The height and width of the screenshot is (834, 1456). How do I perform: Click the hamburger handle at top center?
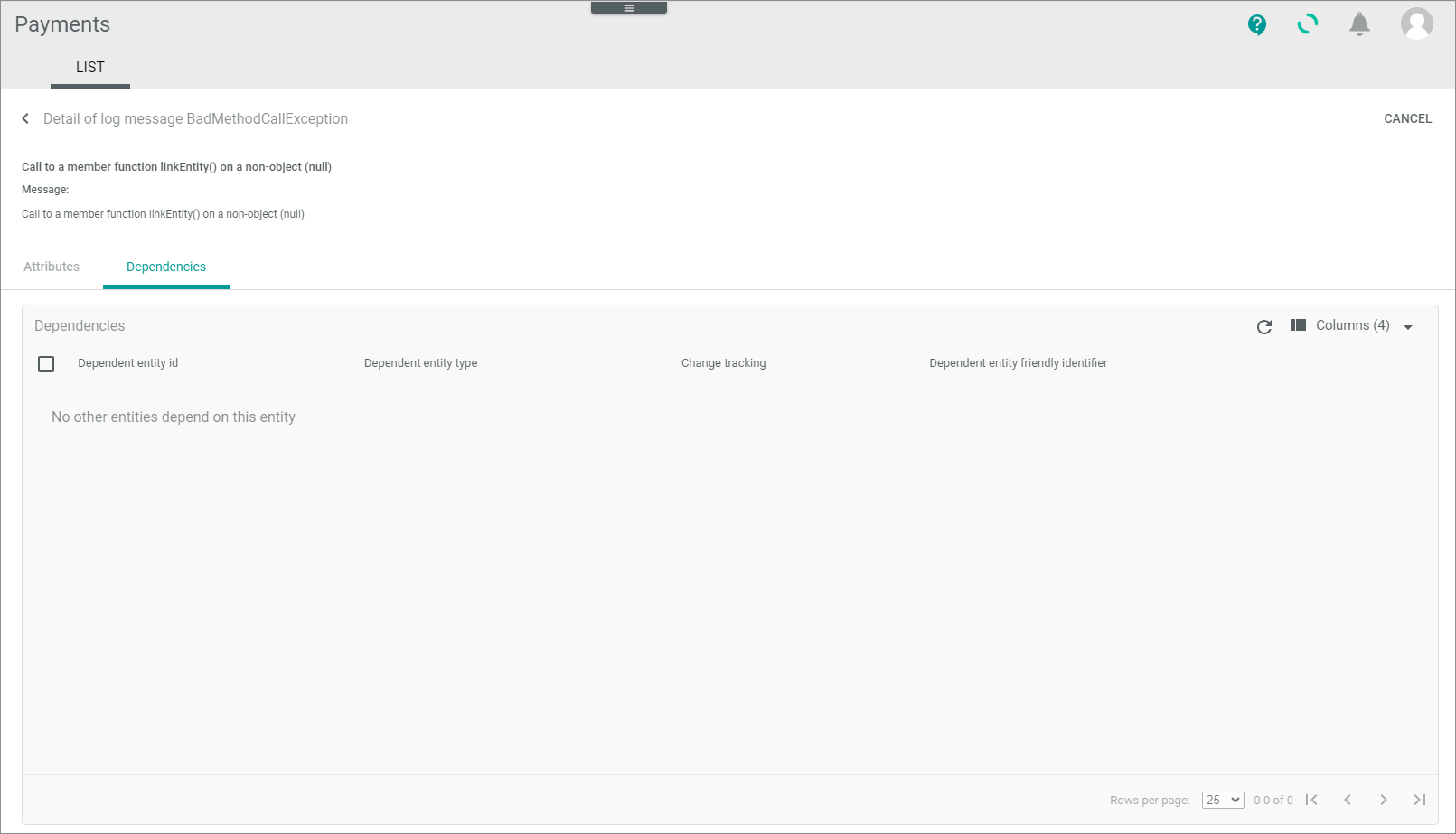628,7
